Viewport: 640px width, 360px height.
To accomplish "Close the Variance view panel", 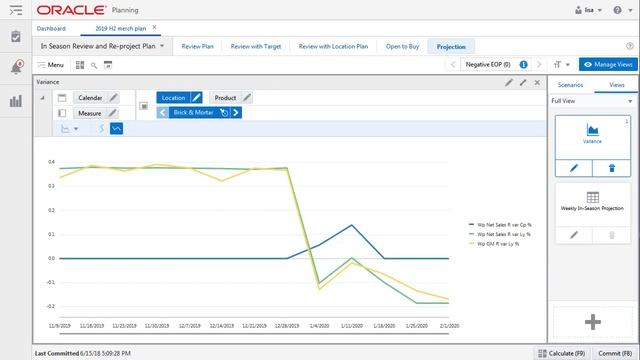I will tap(537, 82).
